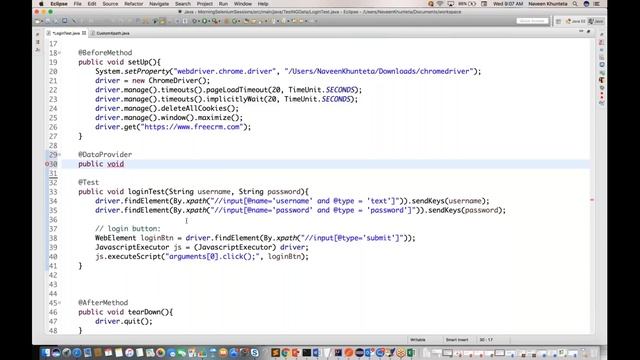Open the Help menu
The image size is (640, 360).
[x=263, y=4]
